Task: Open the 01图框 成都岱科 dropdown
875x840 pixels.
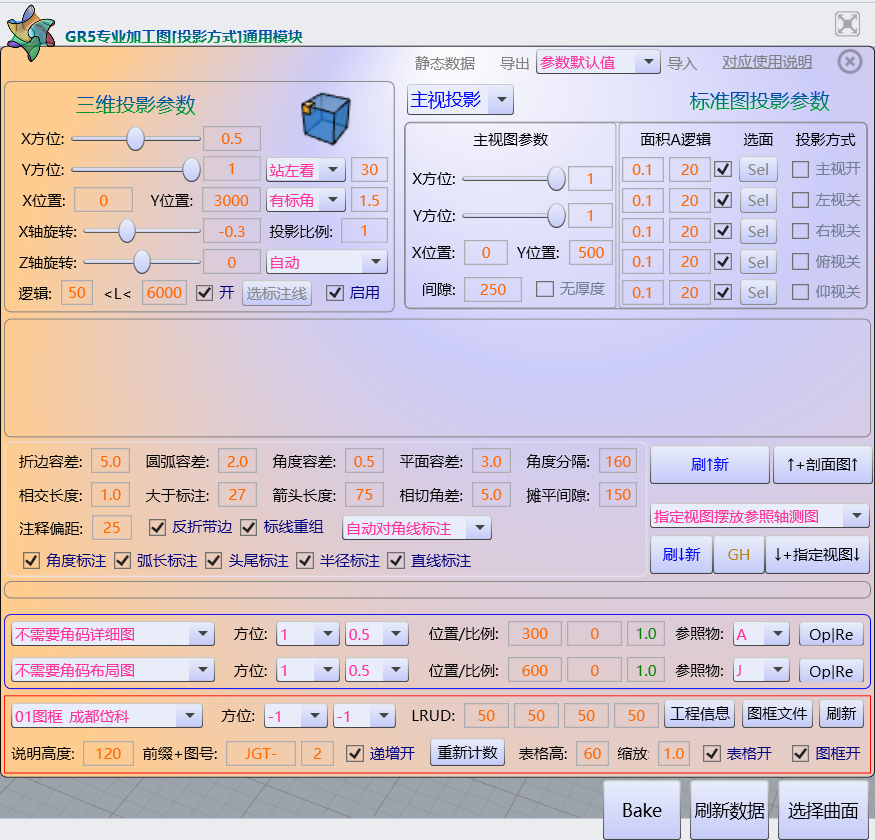Action: tap(111, 714)
